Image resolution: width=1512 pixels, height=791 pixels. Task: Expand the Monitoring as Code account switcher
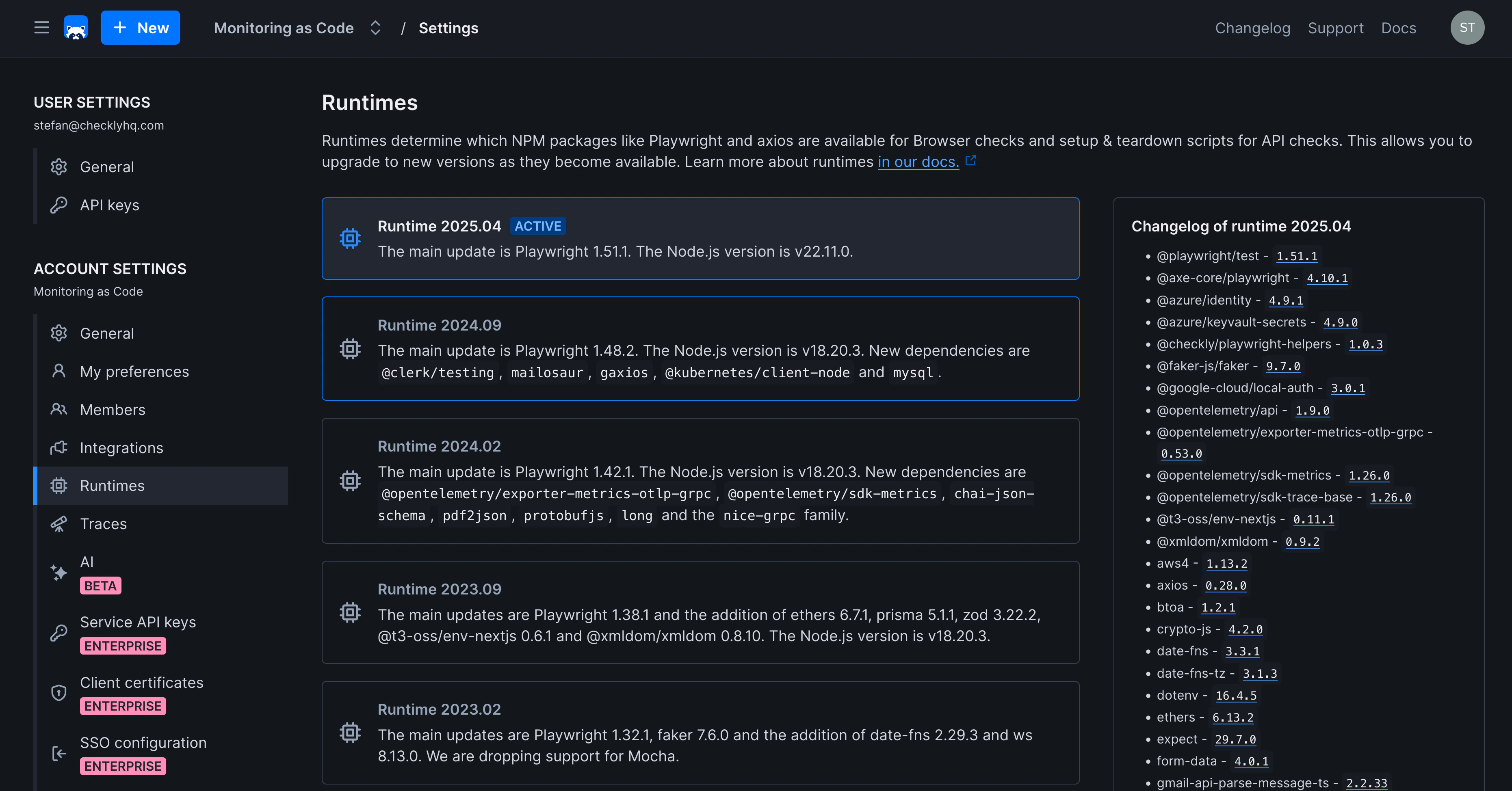pyautogui.click(x=376, y=28)
